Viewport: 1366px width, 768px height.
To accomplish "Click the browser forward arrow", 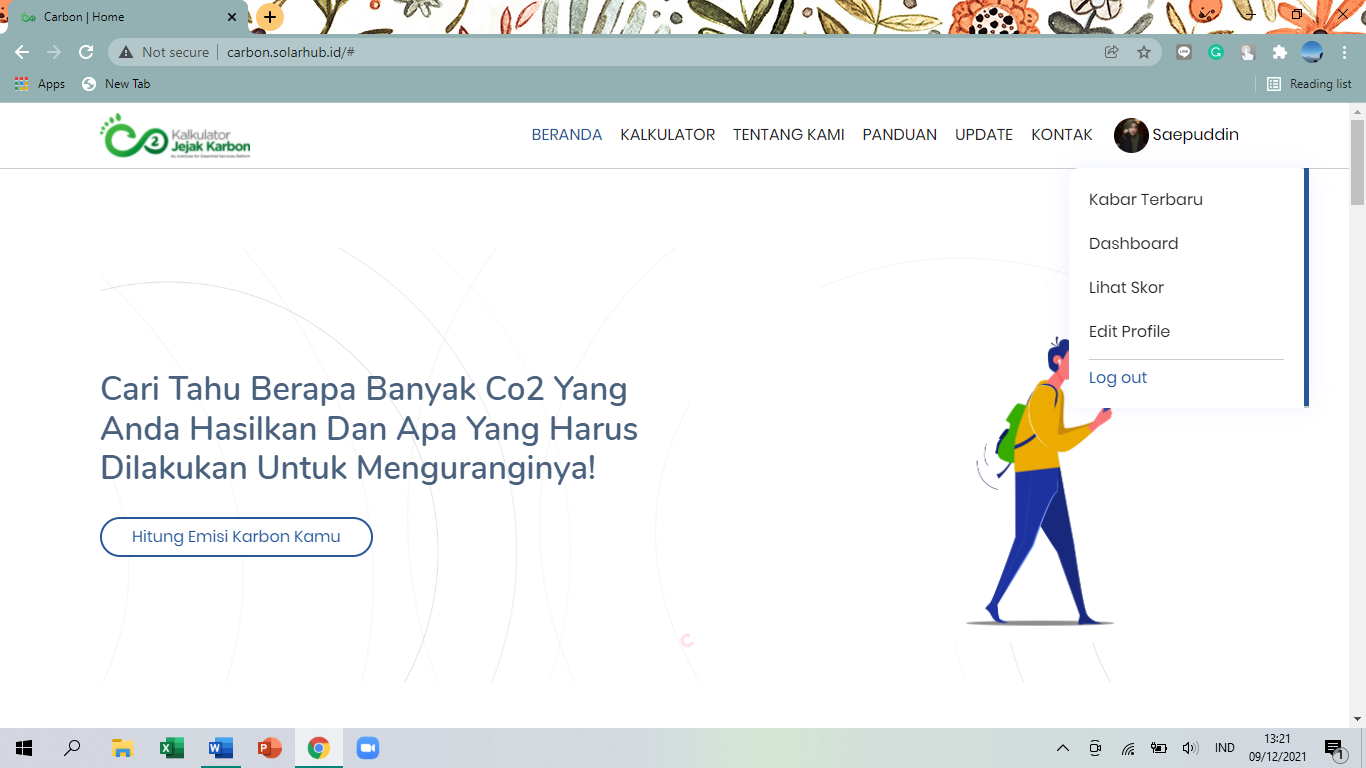I will (54, 52).
